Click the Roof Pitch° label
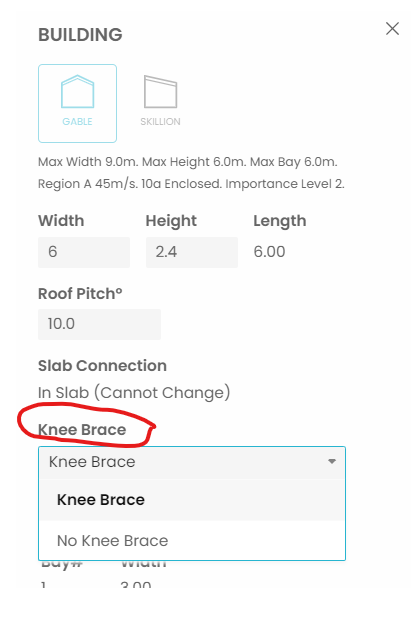The height and width of the screenshot is (622, 415). tap(80, 294)
